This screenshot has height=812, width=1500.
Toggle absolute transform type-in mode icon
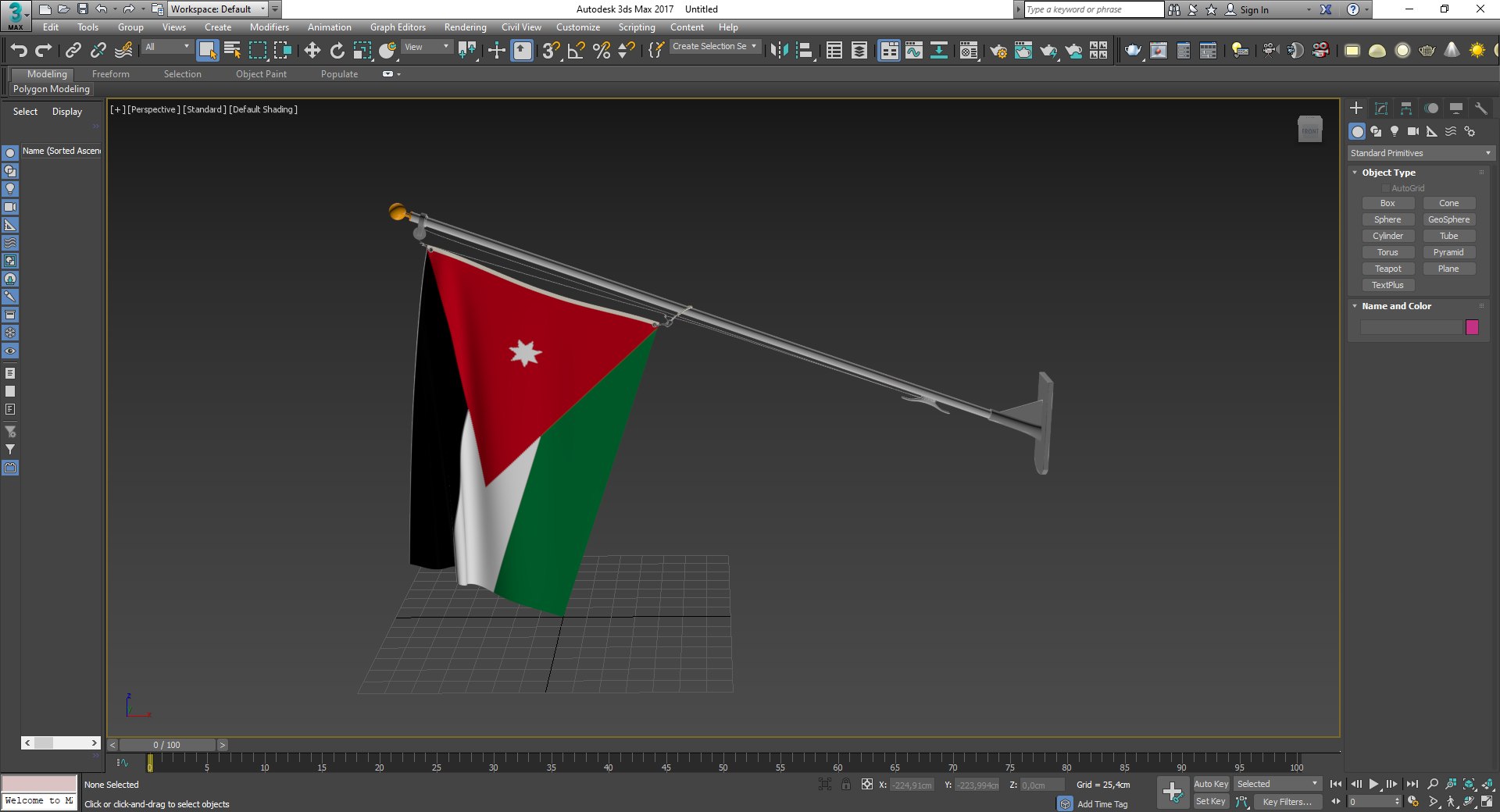[x=867, y=785]
